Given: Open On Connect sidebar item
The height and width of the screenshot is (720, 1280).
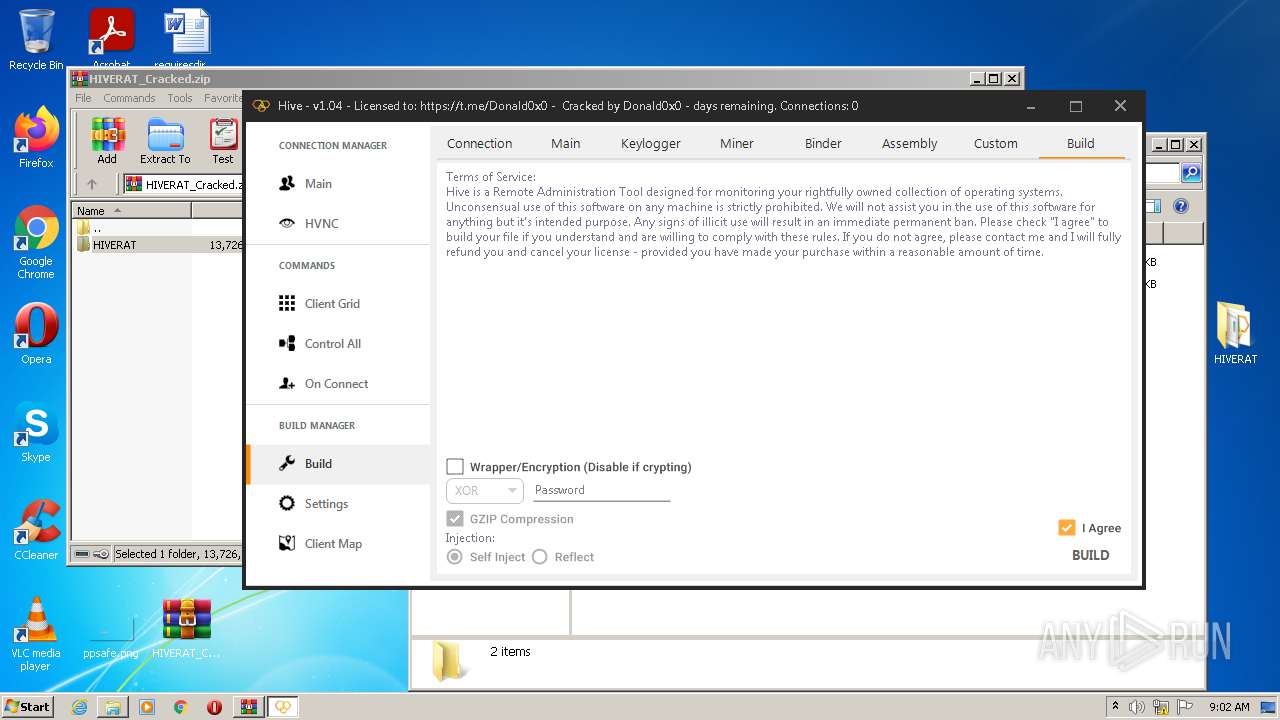Looking at the screenshot, I should point(338,383).
